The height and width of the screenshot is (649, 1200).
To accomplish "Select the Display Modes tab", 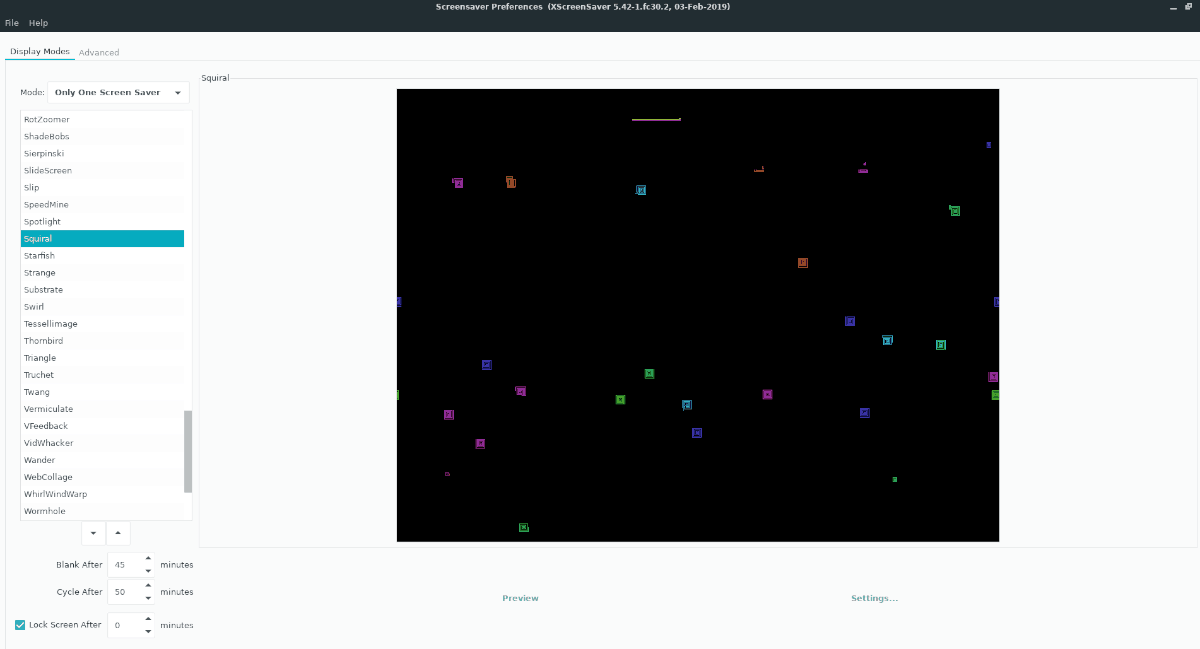I will click(40, 52).
